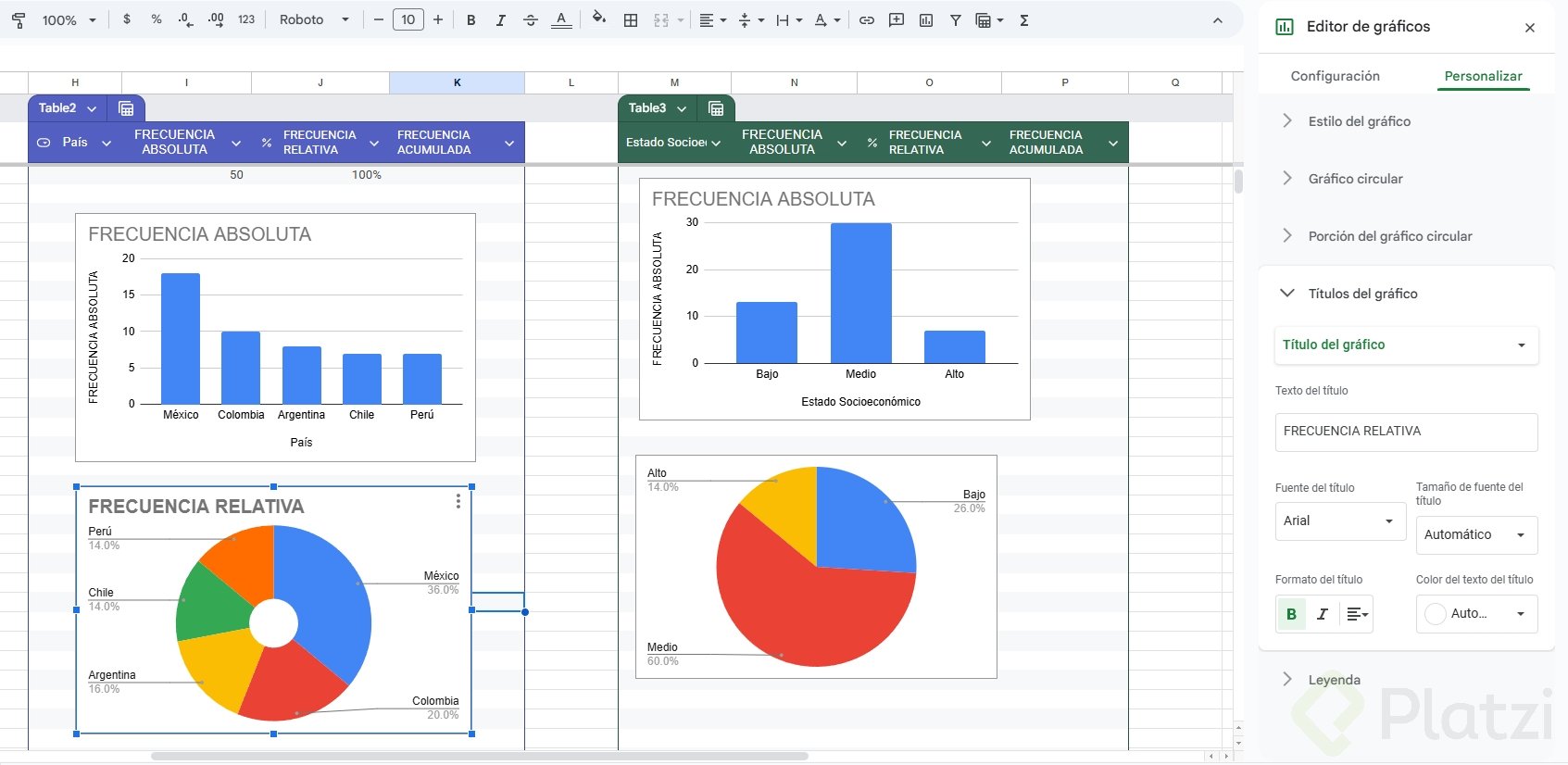The width and height of the screenshot is (1568, 765).
Task: Select column K header
Action: tap(458, 82)
